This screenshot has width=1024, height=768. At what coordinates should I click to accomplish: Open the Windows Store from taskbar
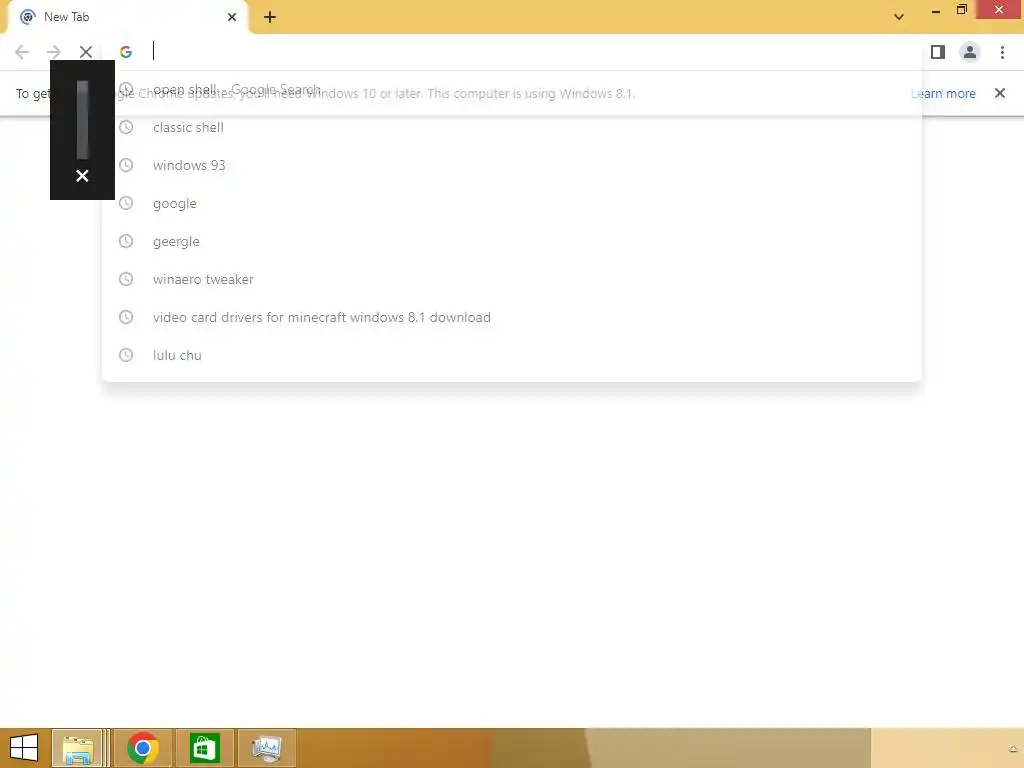(x=204, y=748)
